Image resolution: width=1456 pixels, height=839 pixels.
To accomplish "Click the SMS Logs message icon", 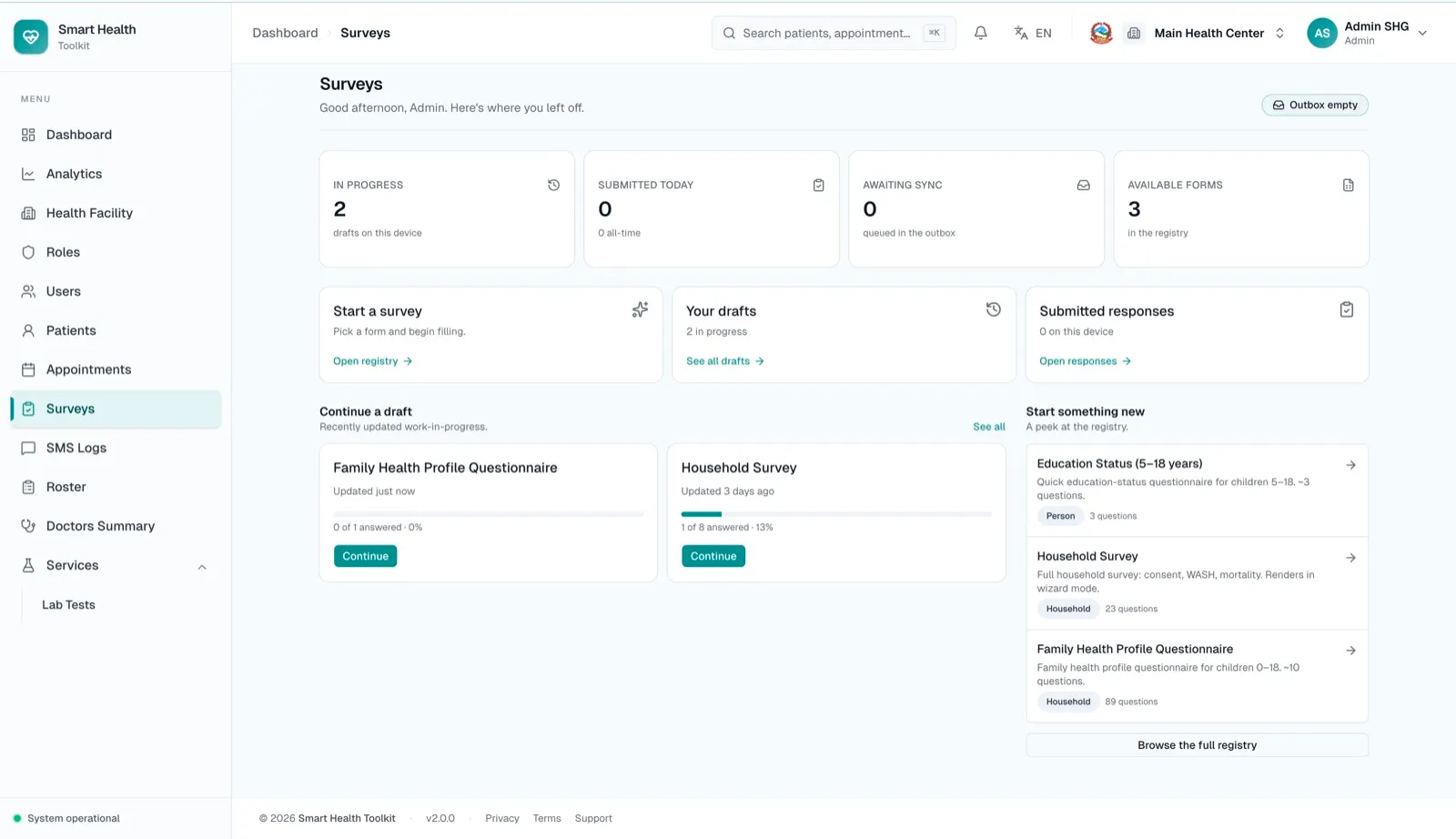I will coord(28,448).
